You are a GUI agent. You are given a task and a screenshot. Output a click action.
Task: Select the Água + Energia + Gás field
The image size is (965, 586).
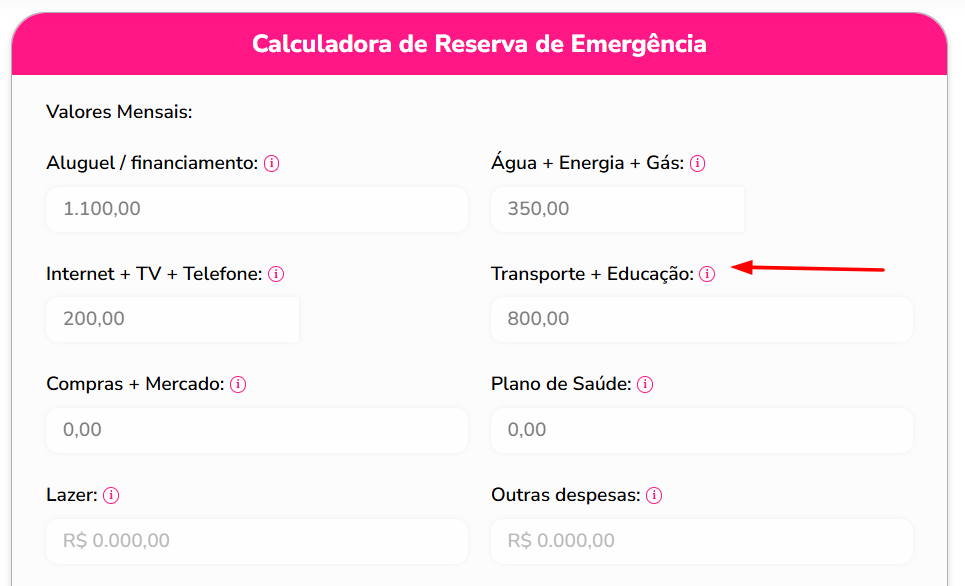coord(617,209)
